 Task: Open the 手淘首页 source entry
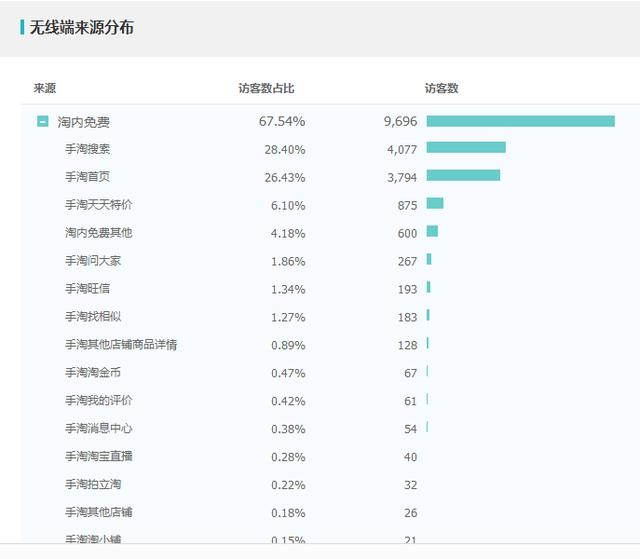(x=87, y=177)
